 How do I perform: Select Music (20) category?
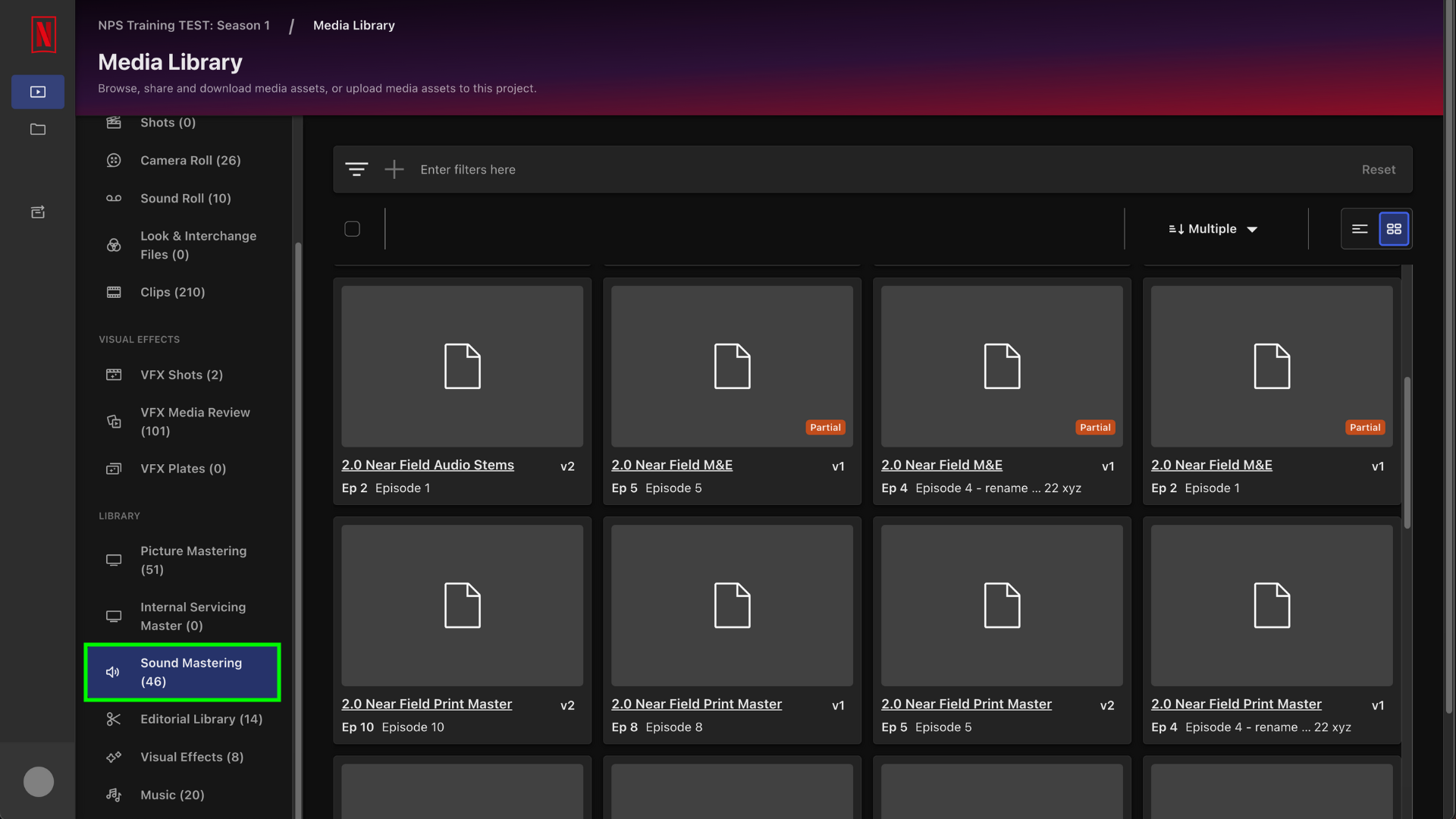pyautogui.click(x=172, y=795)
